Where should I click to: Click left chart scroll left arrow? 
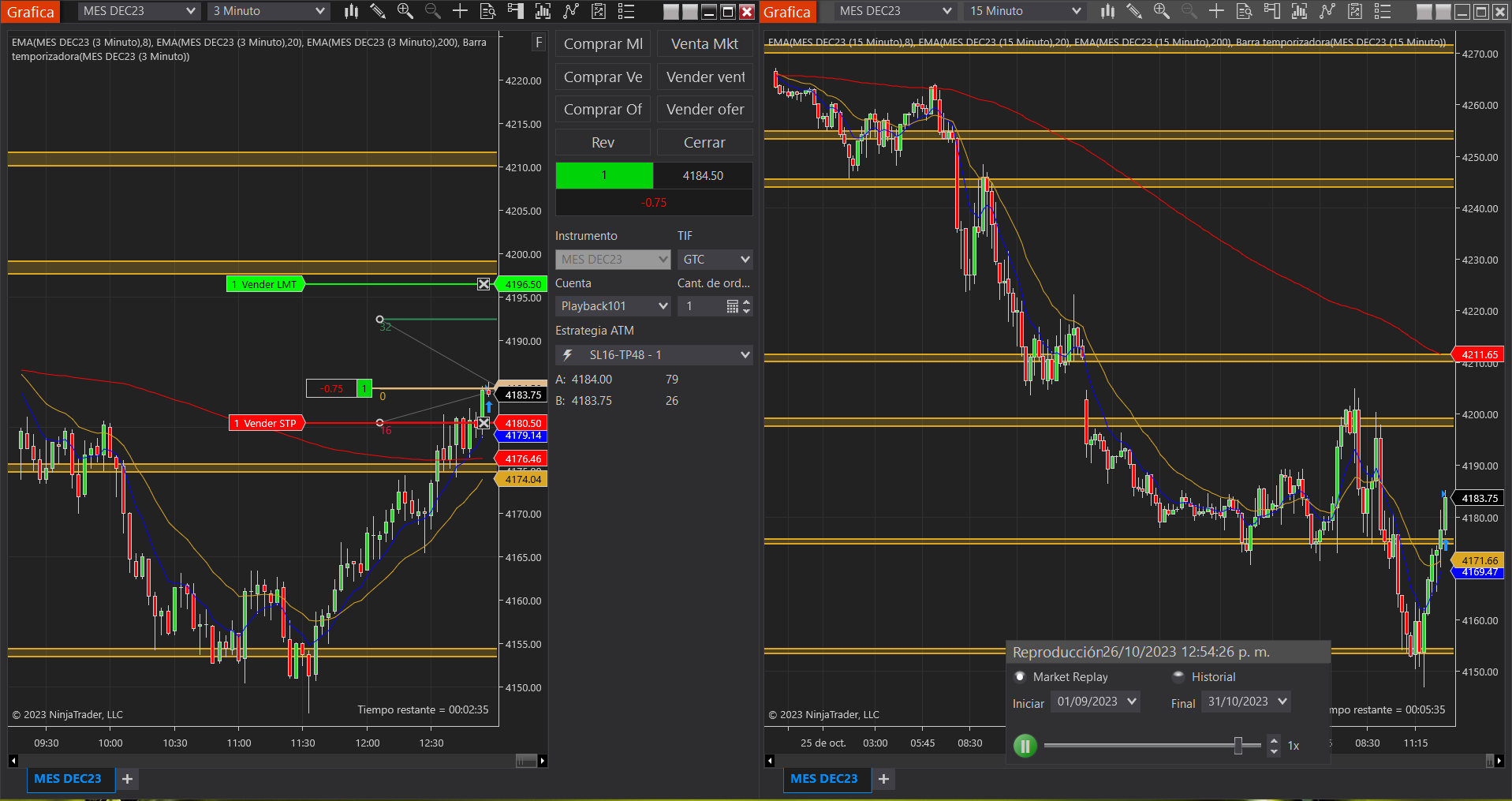pyautogui.click(x=13, y=761)
